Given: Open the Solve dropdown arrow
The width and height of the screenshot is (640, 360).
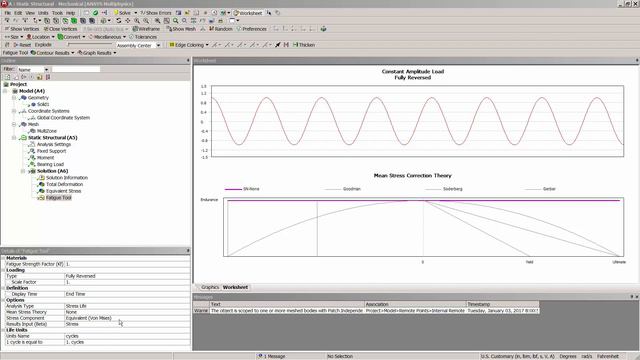Looking at the screenshot, I should pyautogui.click(x=136, y=13).
